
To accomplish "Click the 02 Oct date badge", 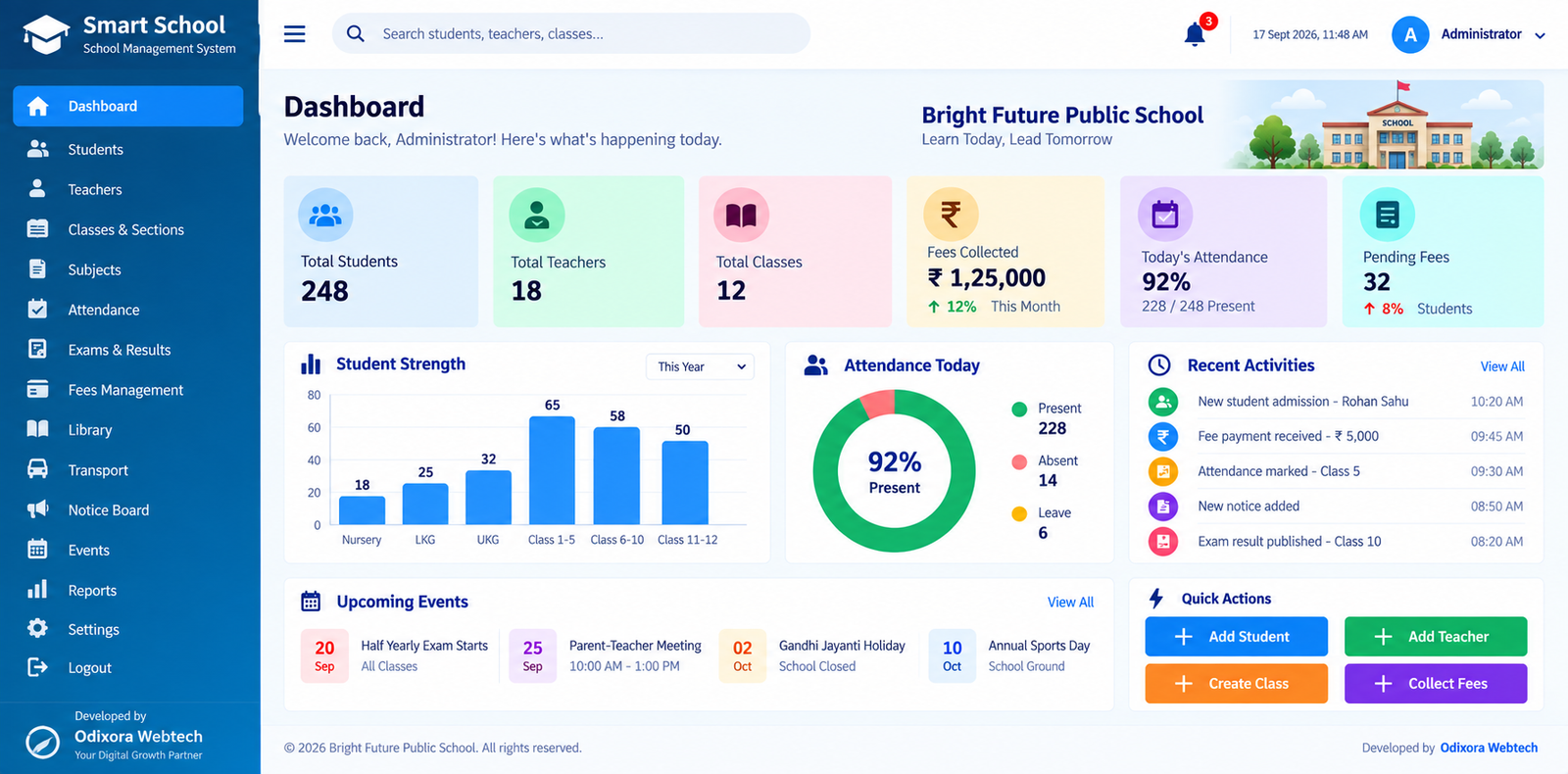I will point(743,655).
